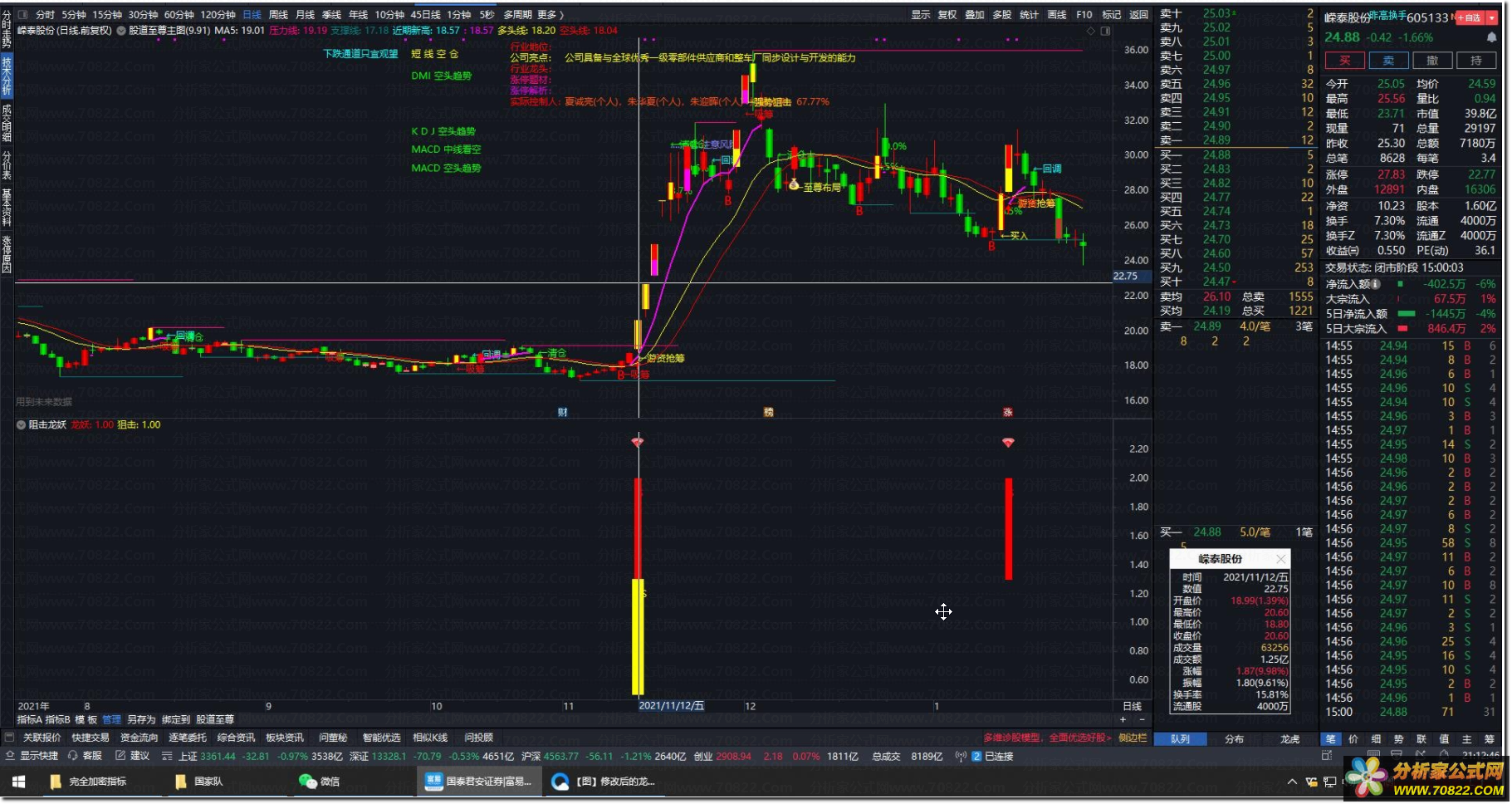Click the 撤 cancel order button
1512x804 pixels.
[x=1432, y=60]
